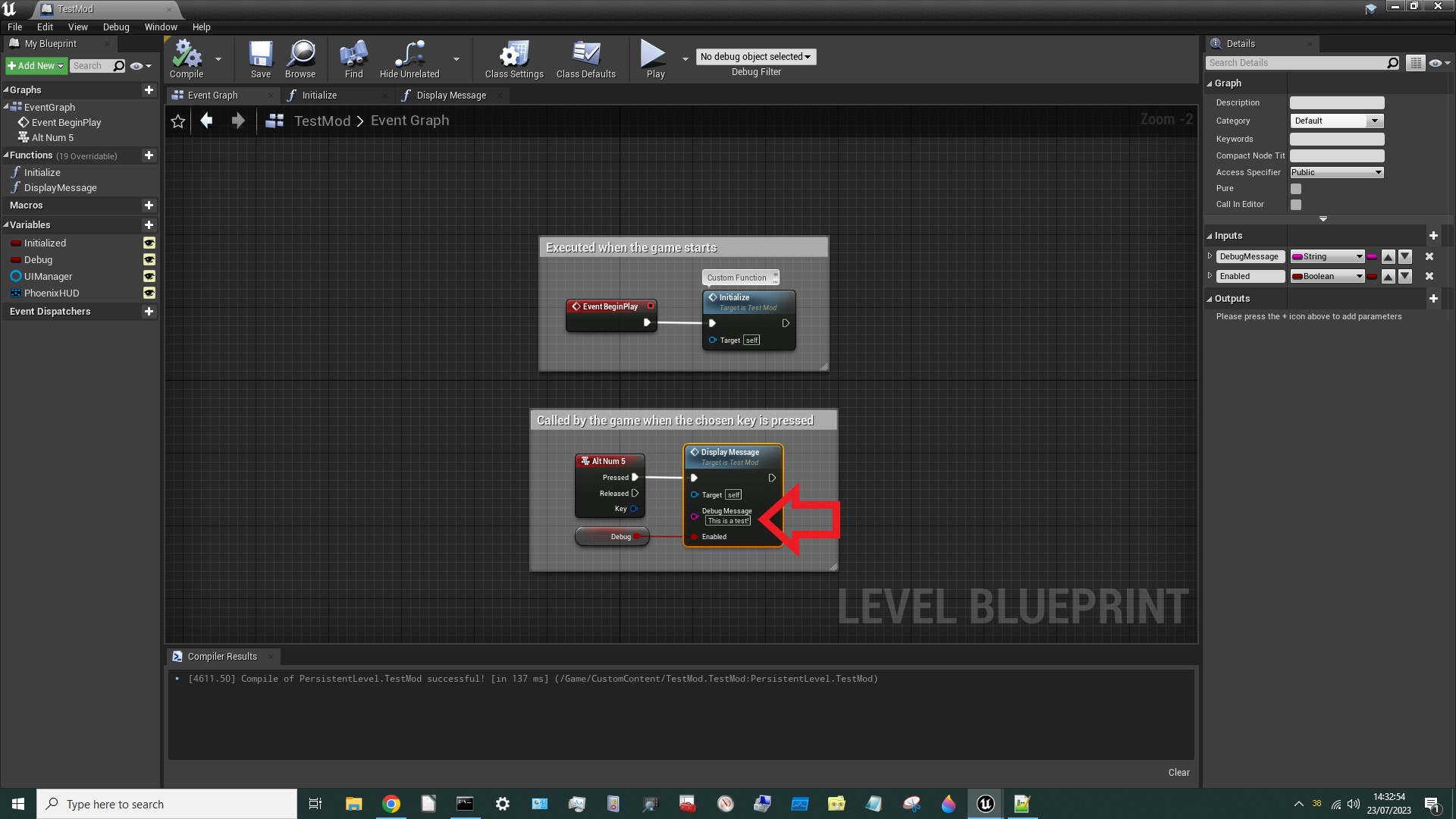The height and width of the screenshot is (819, 1456).
Task: Click the search icon in Details panel
Action: click(1392, 63)
